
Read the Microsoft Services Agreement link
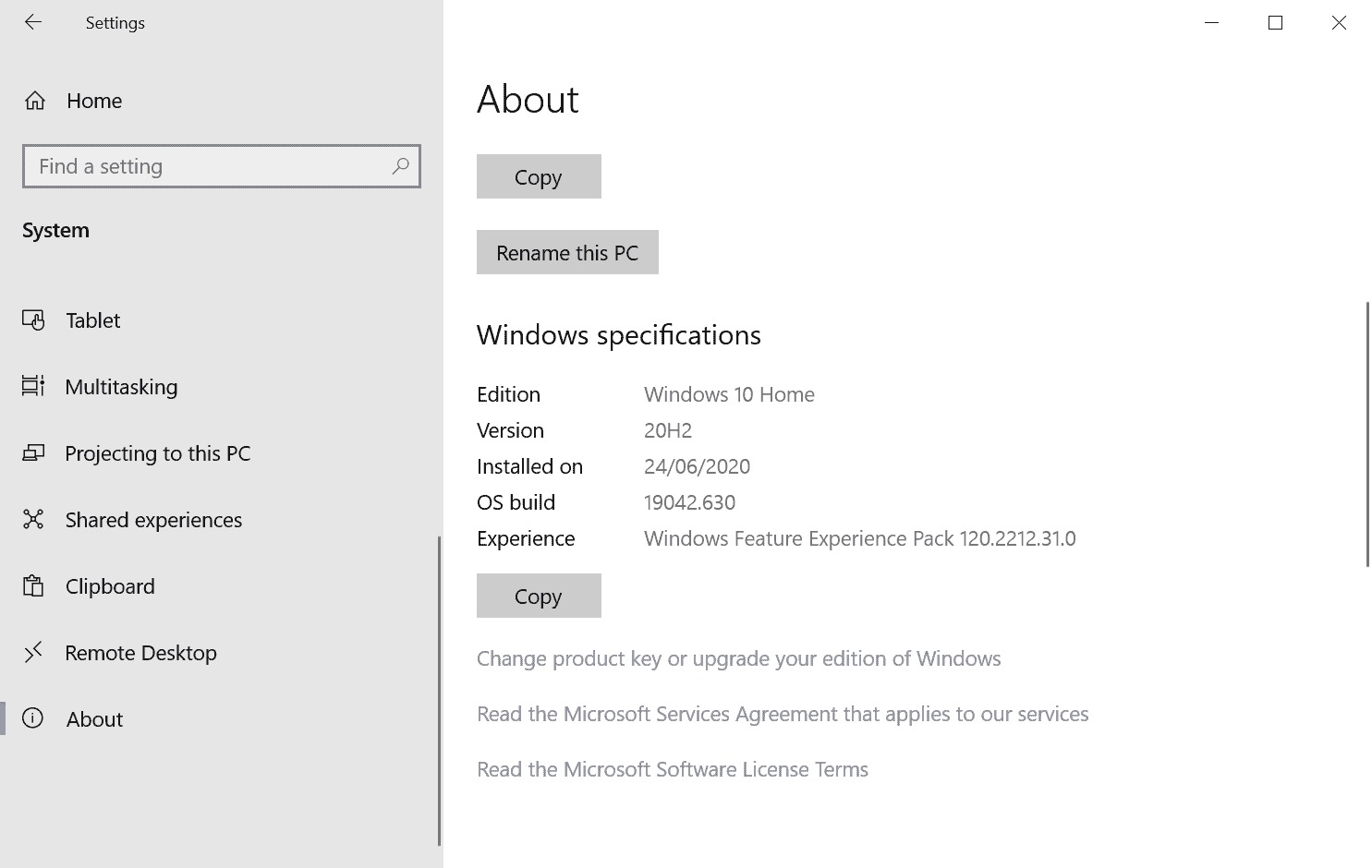[x=782, y=714]
